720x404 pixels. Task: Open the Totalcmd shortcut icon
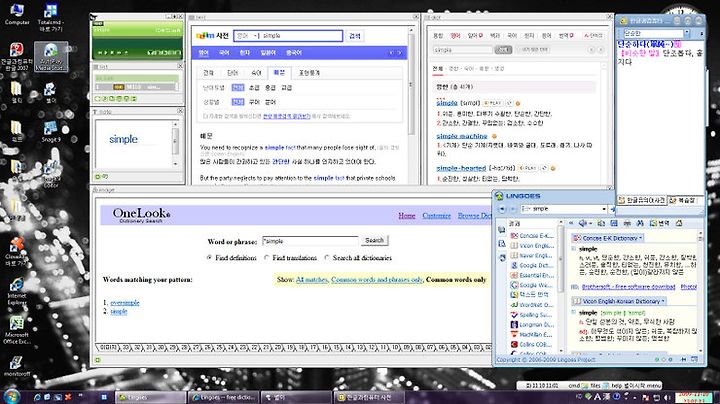pyautogui.click(x=51, y=17)
